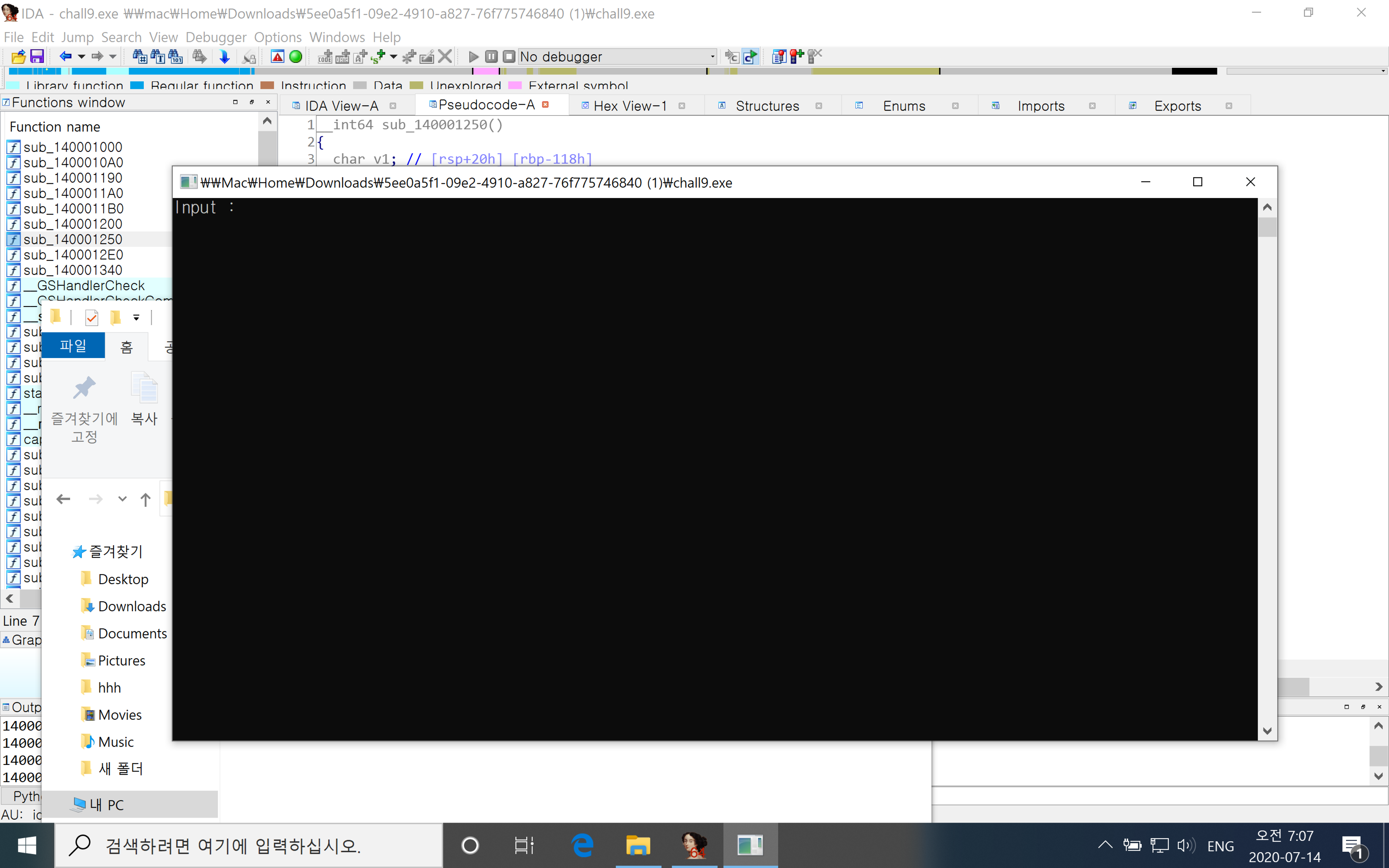The image size is (1389, 868).
Task: Switch to the Hex View-1 tab
Action: 630,106
